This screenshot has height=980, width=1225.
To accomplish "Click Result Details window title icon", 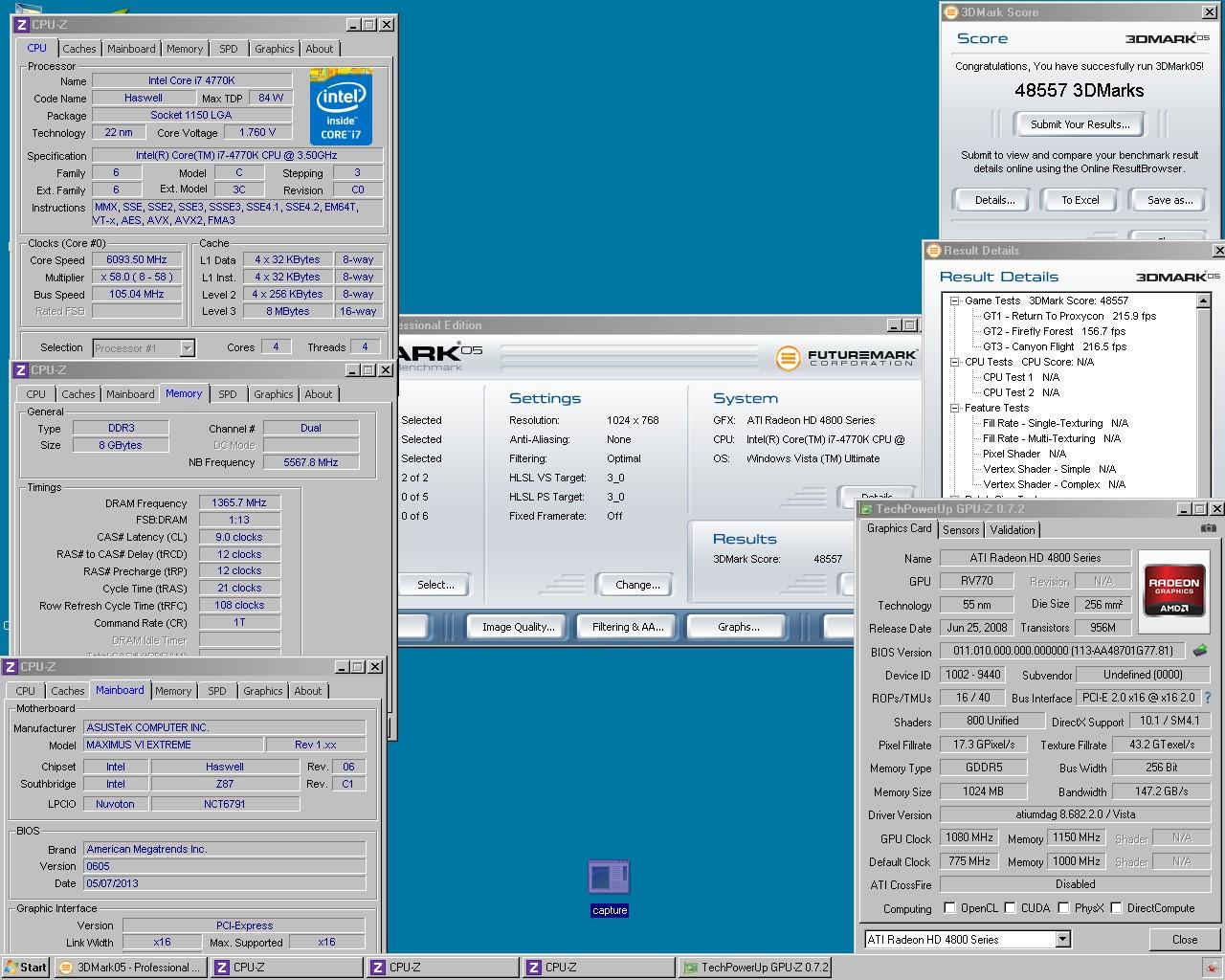I will click(934, 251).
